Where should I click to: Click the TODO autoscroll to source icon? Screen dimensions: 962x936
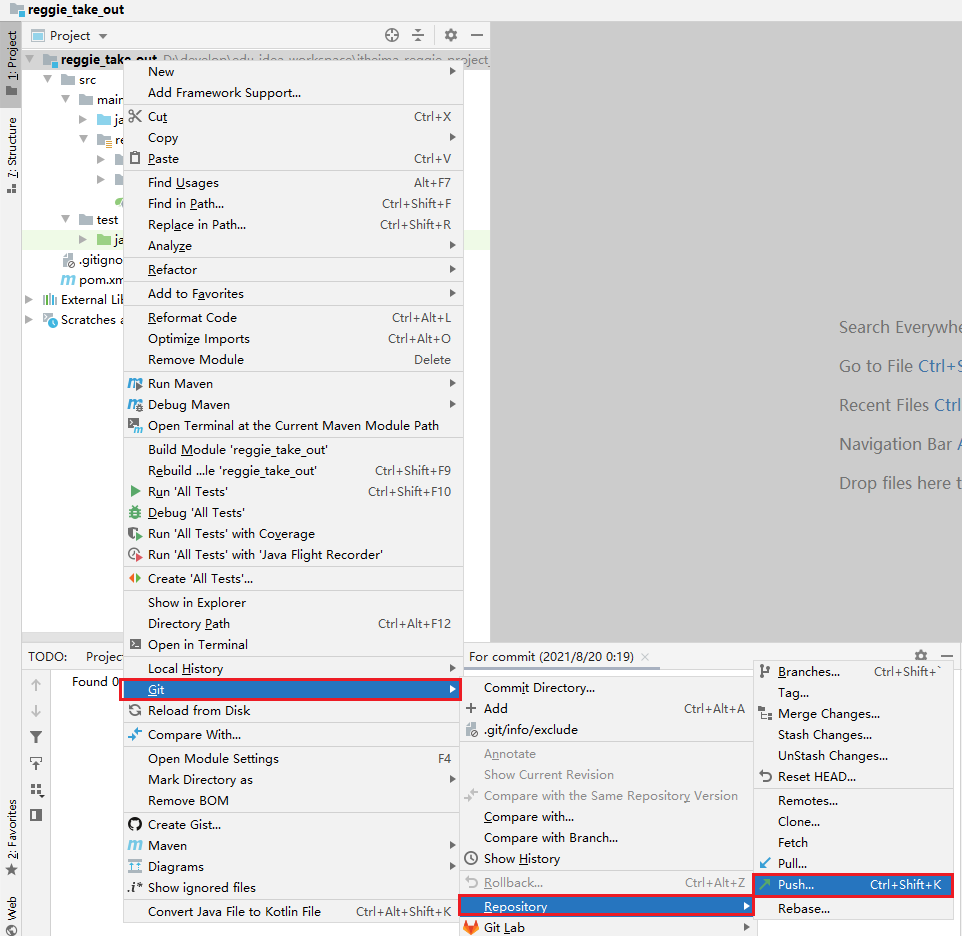tap(36, 763)
